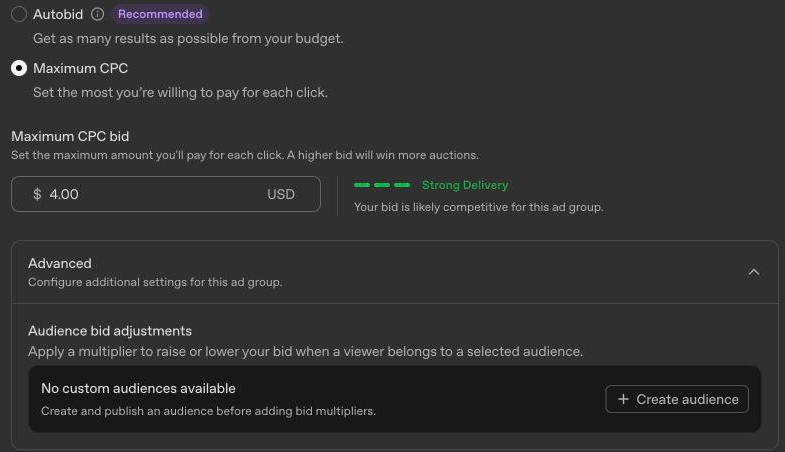
Task: Click the Strong Delivery indicator label
Action: (465, 185)
